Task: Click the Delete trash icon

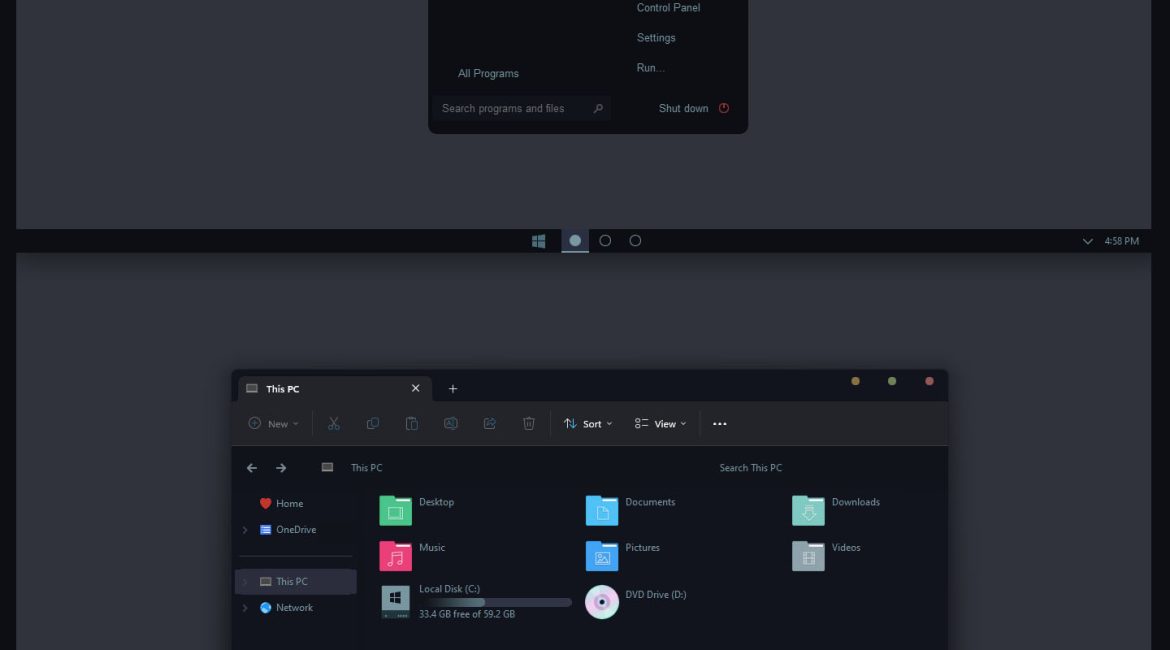Action: [x=529, y=424]
